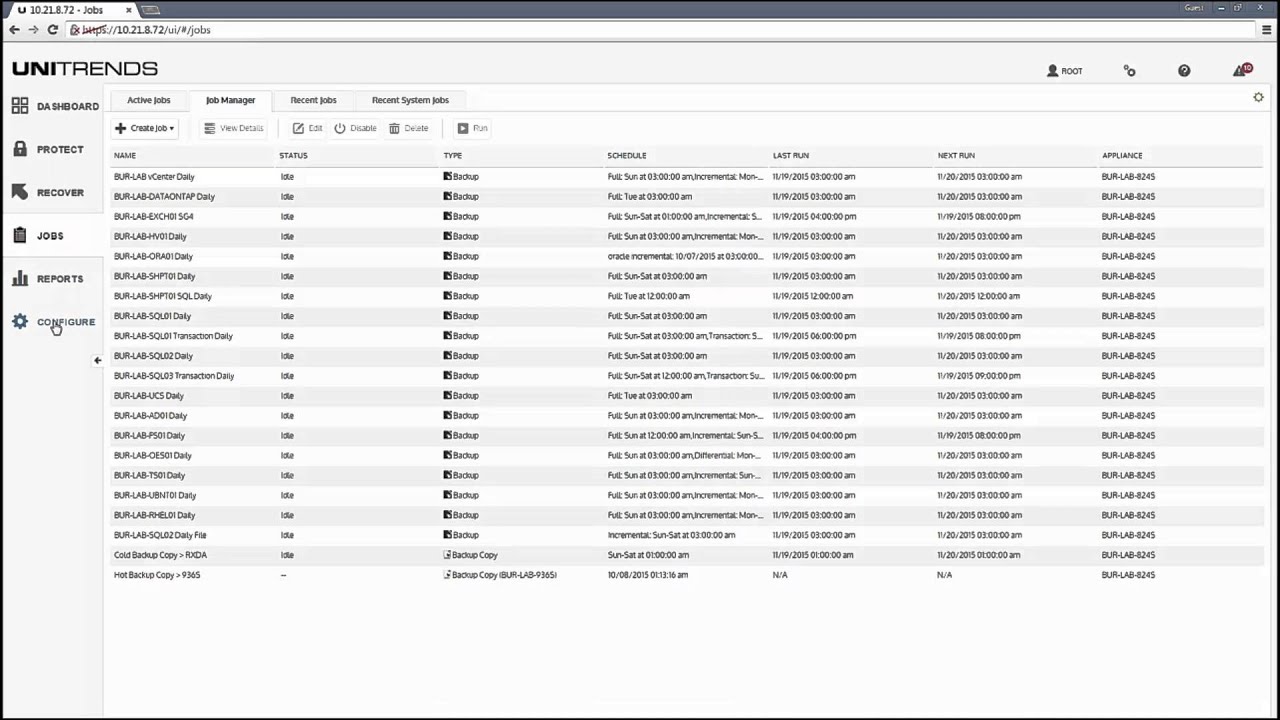Close the Jobs browser tab

coord(128,10)
